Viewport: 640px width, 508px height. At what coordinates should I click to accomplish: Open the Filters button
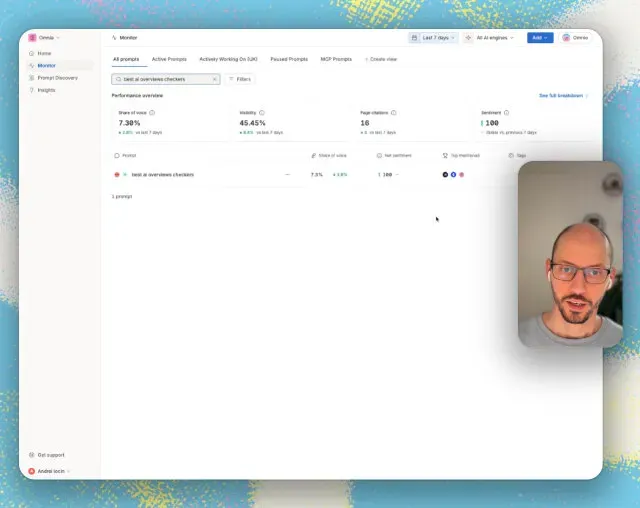tap(240, 79)
